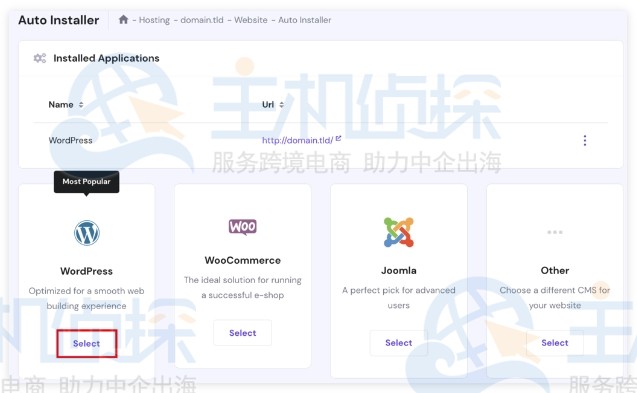The width and height of the screenshot is (637, 393).
Task: Open the http://domain.tld/ link
Action: pos(297,140)
